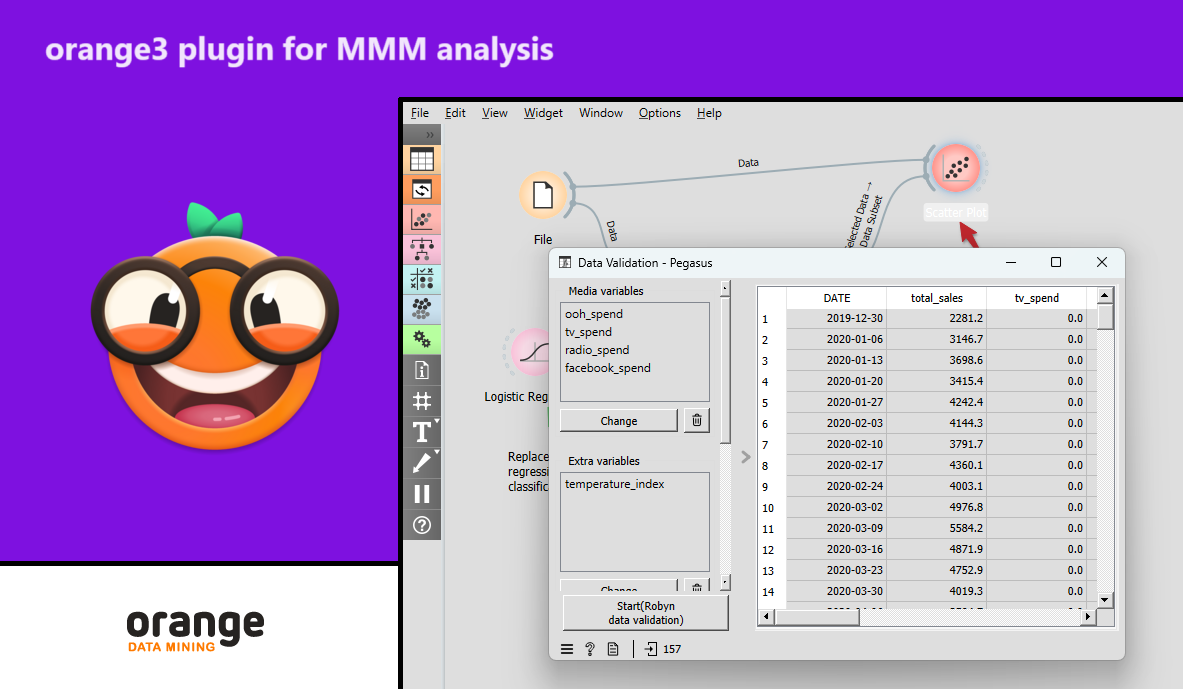Select the 2020-03-30 date cell
This screenshot has width=1183, height=689.
837,592
